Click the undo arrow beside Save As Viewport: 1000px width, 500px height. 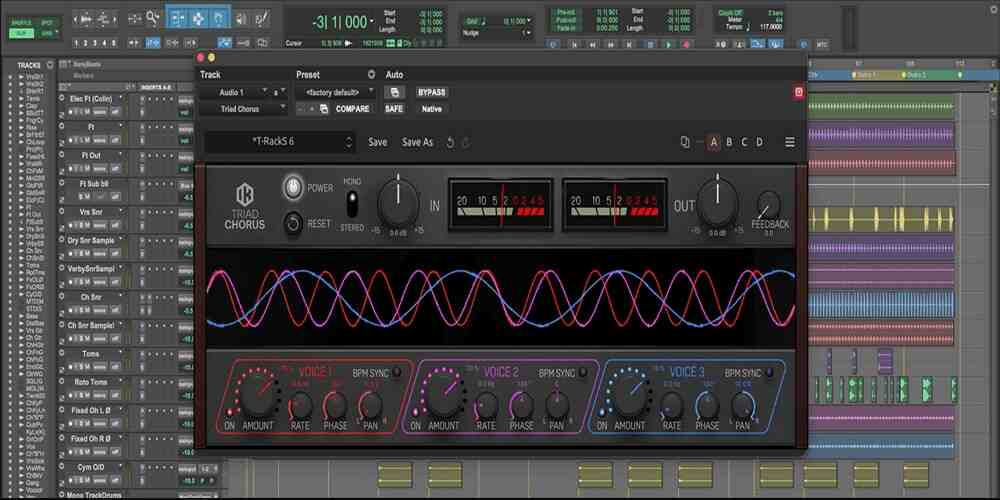click(450, 142)
